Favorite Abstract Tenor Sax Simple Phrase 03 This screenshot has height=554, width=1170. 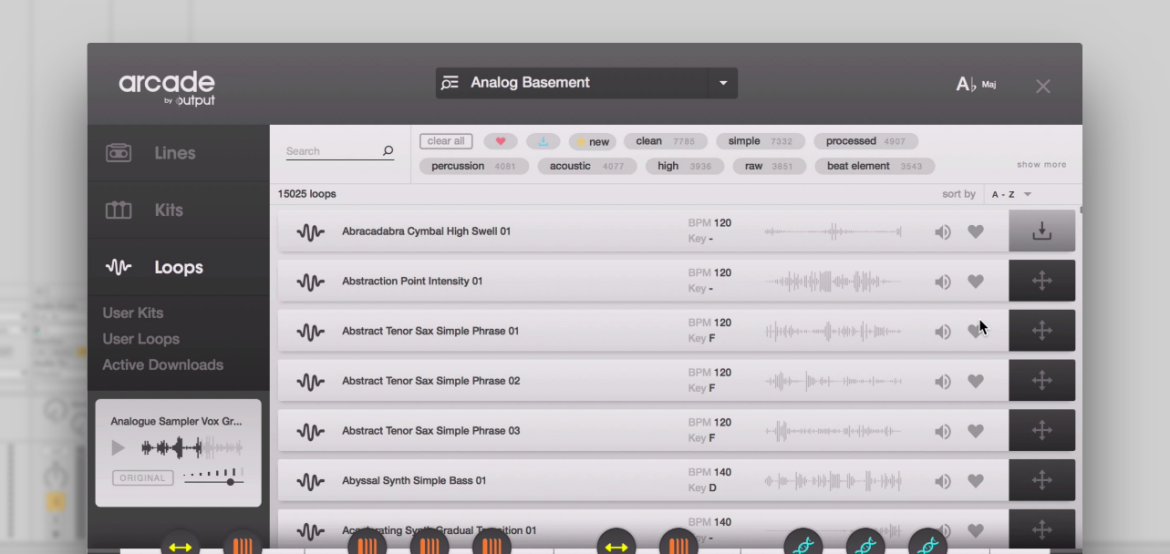(x=975, y=431)
